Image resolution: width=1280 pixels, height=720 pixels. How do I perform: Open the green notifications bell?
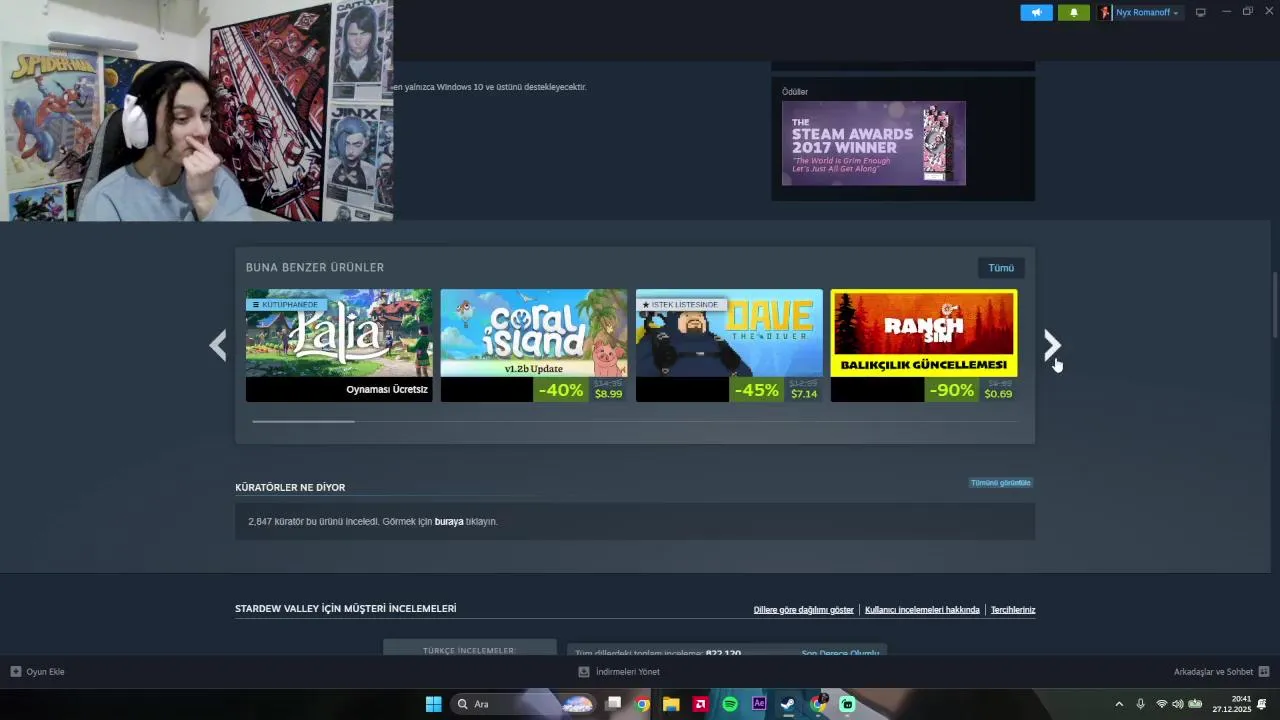coord(1074,12)
